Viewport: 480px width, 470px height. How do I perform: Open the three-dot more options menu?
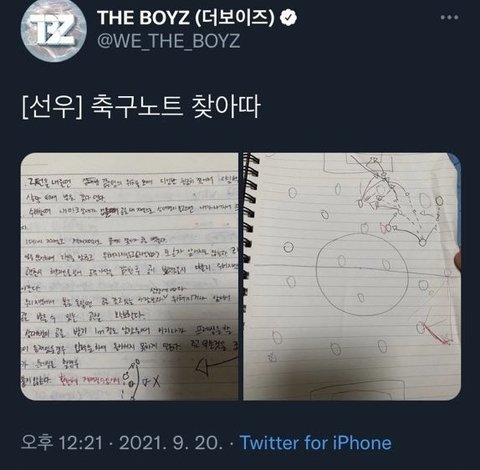click(449, 17)
